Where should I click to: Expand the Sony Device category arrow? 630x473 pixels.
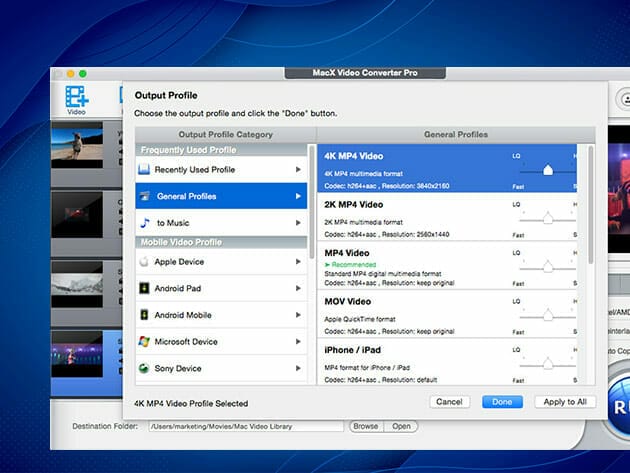[x=298, y=369]
